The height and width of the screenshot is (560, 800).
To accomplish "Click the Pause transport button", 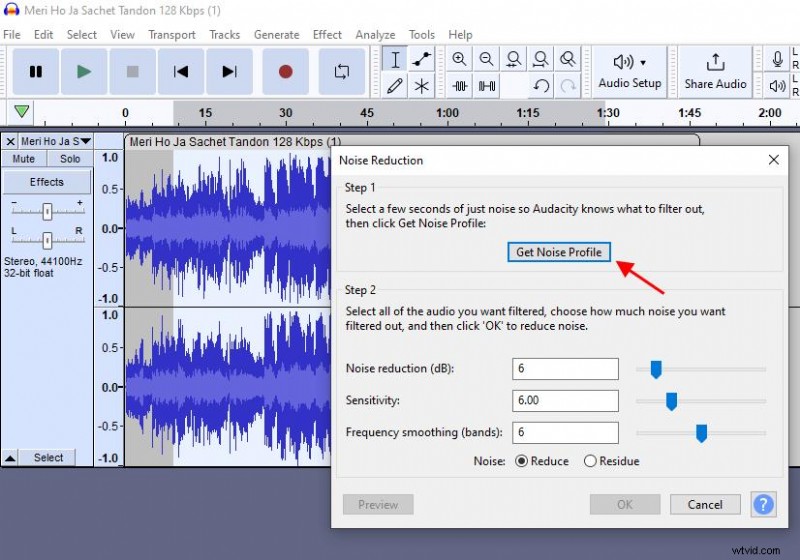I will [x=35, y=71].
